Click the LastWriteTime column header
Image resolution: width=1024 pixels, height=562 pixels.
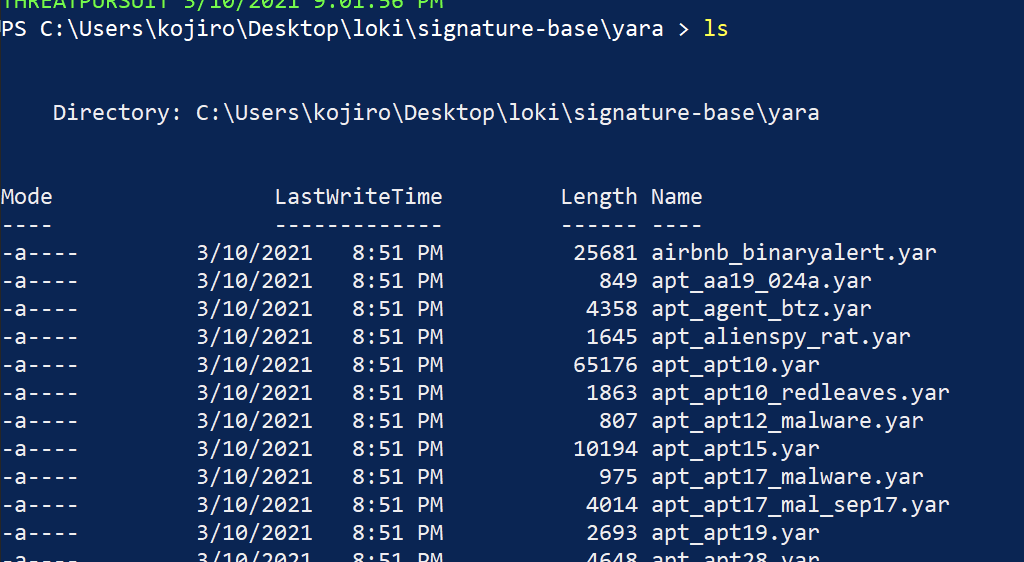(358, 197)
